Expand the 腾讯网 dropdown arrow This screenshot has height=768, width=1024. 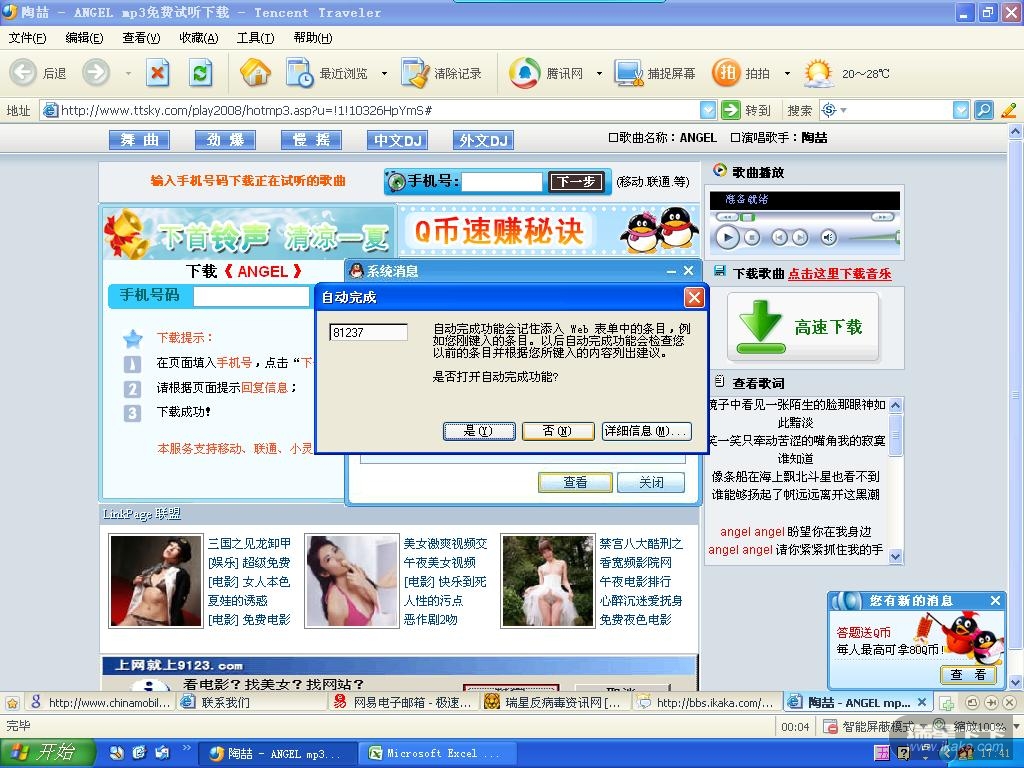pos(599,73)
